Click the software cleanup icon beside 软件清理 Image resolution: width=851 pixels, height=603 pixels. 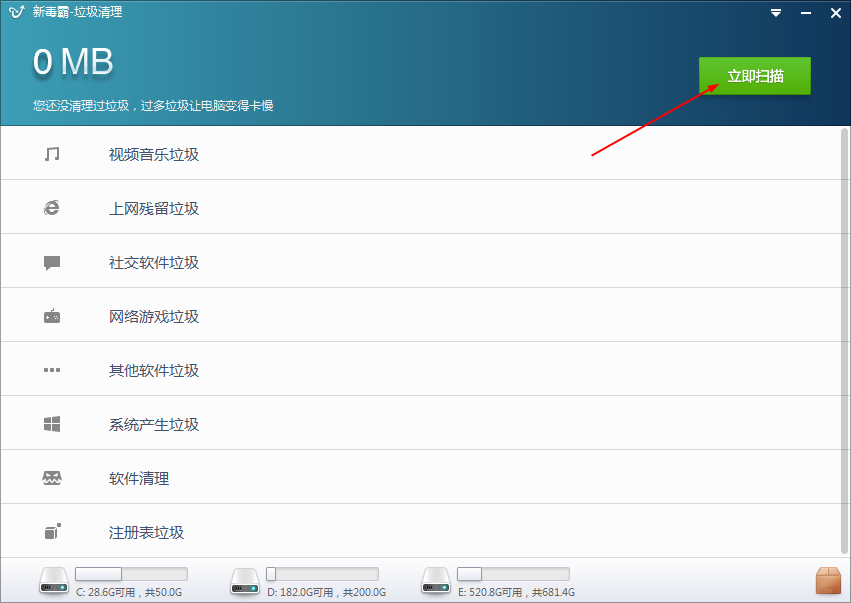[52, 478]
